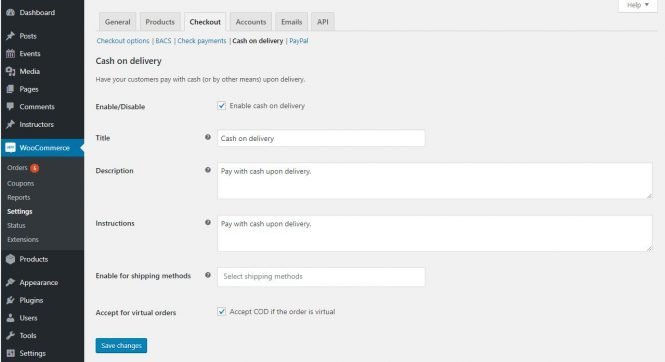This screenshot has width=665, height=362.
Task: Click the Tools wrench icon
Action: pos(10,336)
